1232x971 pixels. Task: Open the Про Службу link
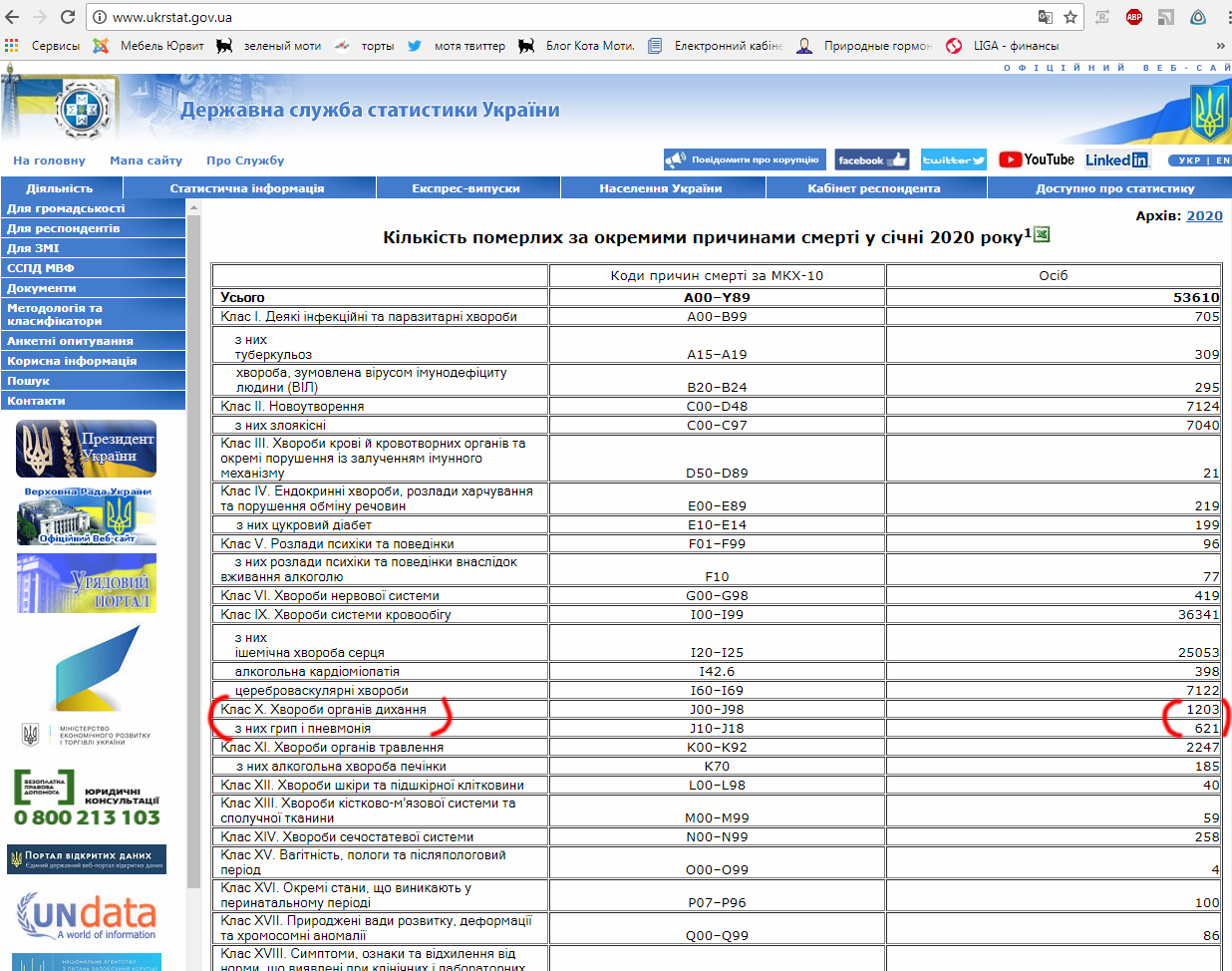click(245, 161)
